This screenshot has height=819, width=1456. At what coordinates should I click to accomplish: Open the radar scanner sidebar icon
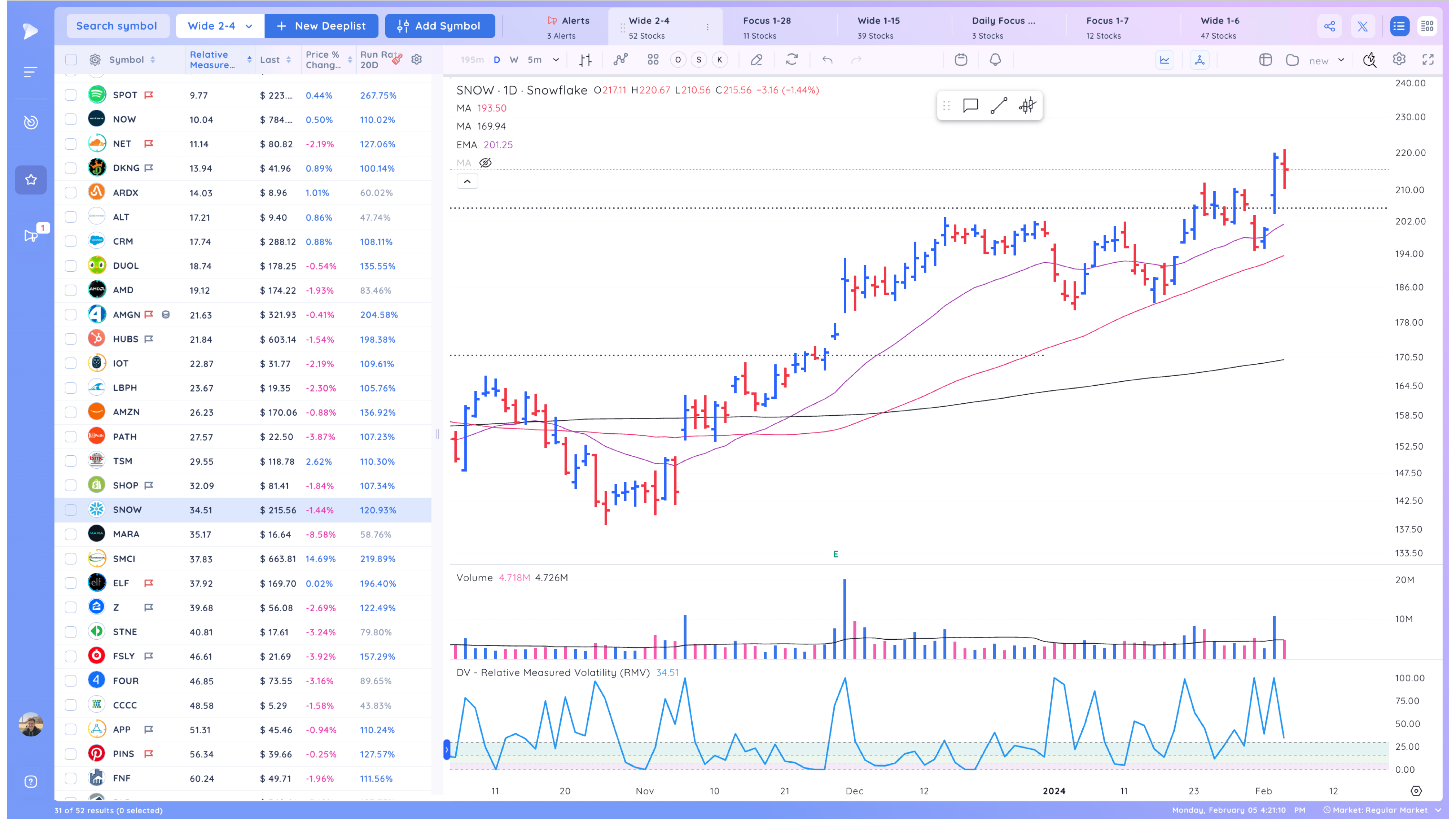(31, 122)
